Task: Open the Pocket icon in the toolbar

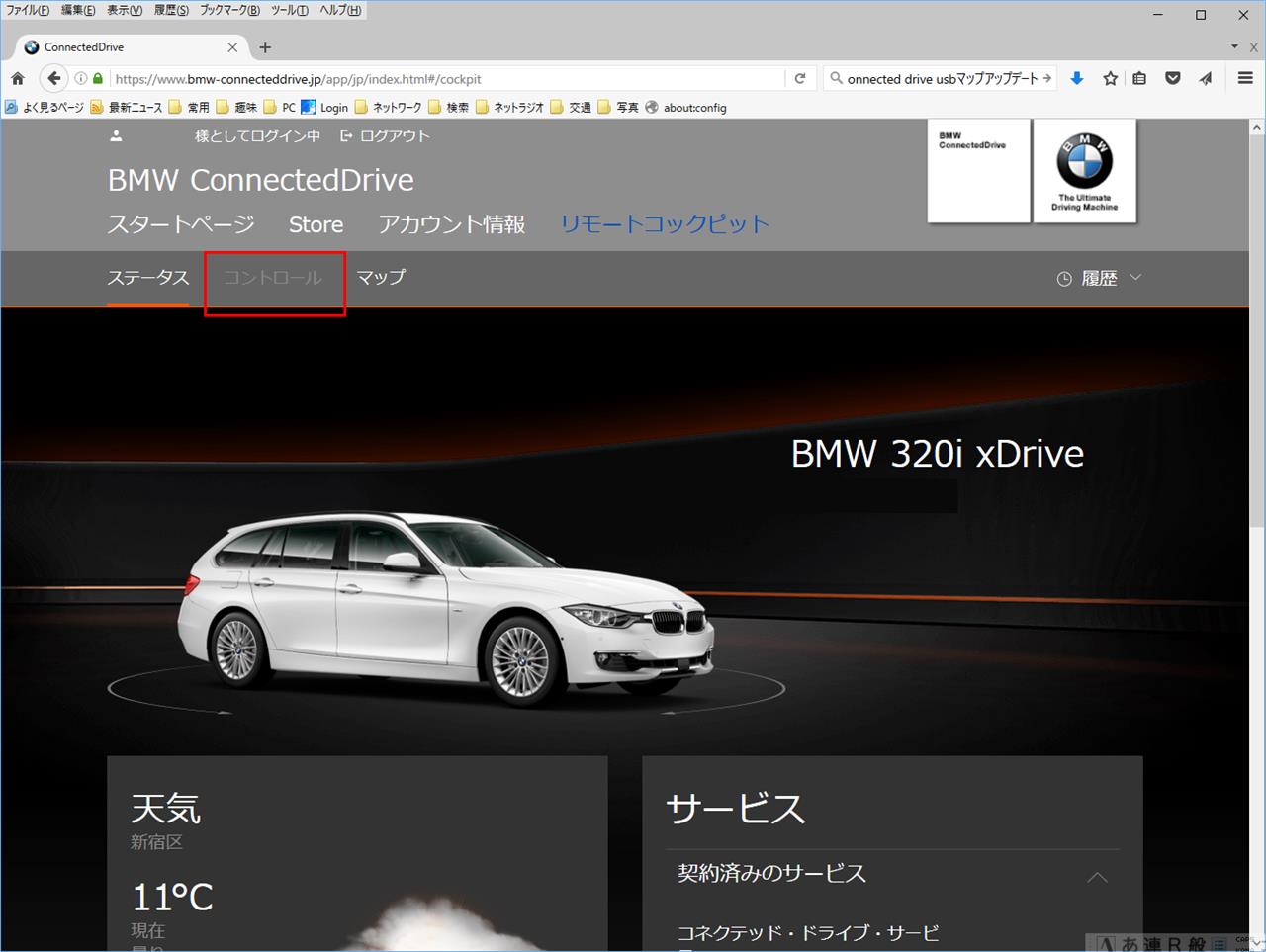Action: (1173, 78)
